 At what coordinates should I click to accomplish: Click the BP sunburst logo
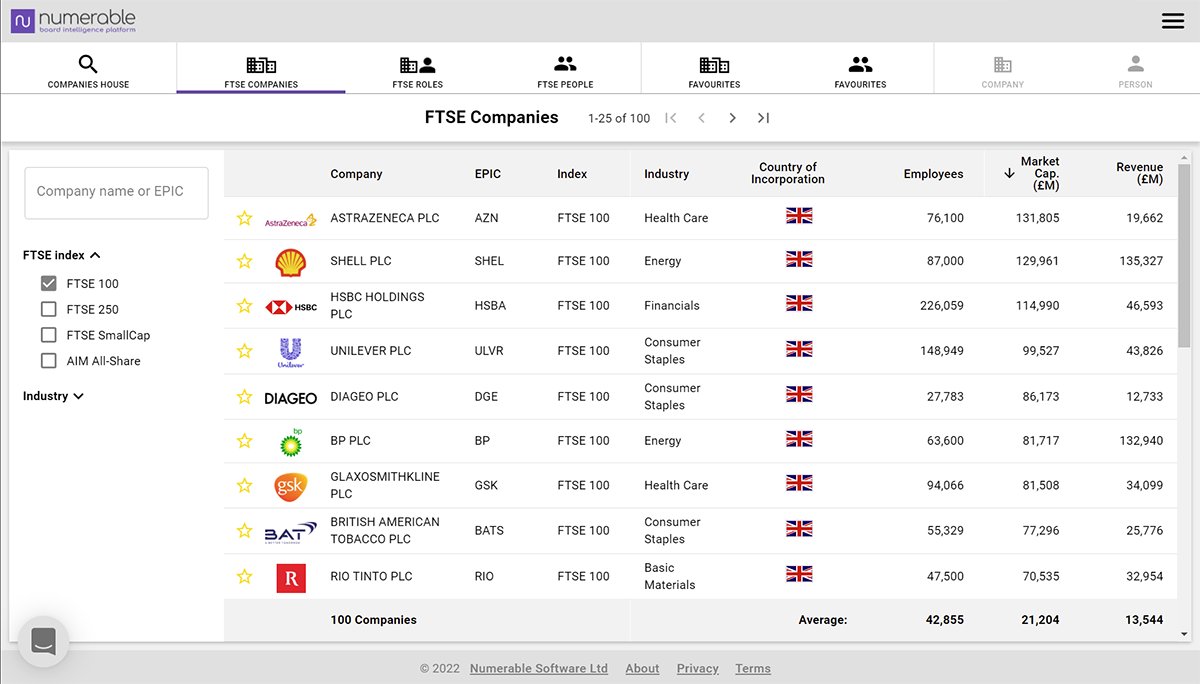(x=290, y=441)
